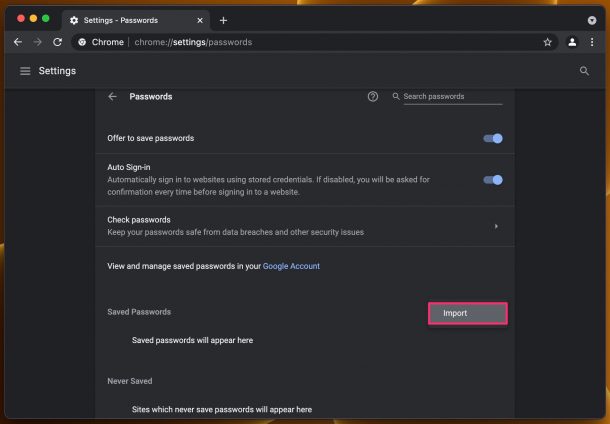Screen dimensions: 610x424
Task: Go back using the Passwords back arrow
Action: (x=112, y=96)
